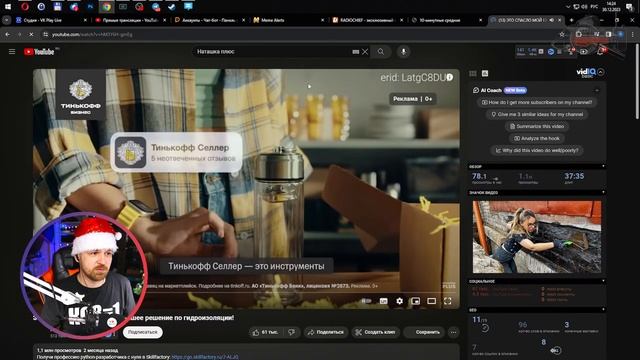This screenshot has width=640, height=360.
Task: Switch to 'Аккаунты - Чат-бот' tab
Action: click(x=210, y=20)
